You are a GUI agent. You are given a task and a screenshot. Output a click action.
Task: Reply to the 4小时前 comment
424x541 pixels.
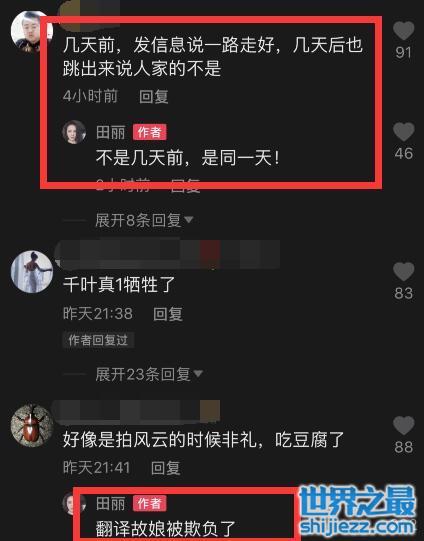[x=154, y=96]
